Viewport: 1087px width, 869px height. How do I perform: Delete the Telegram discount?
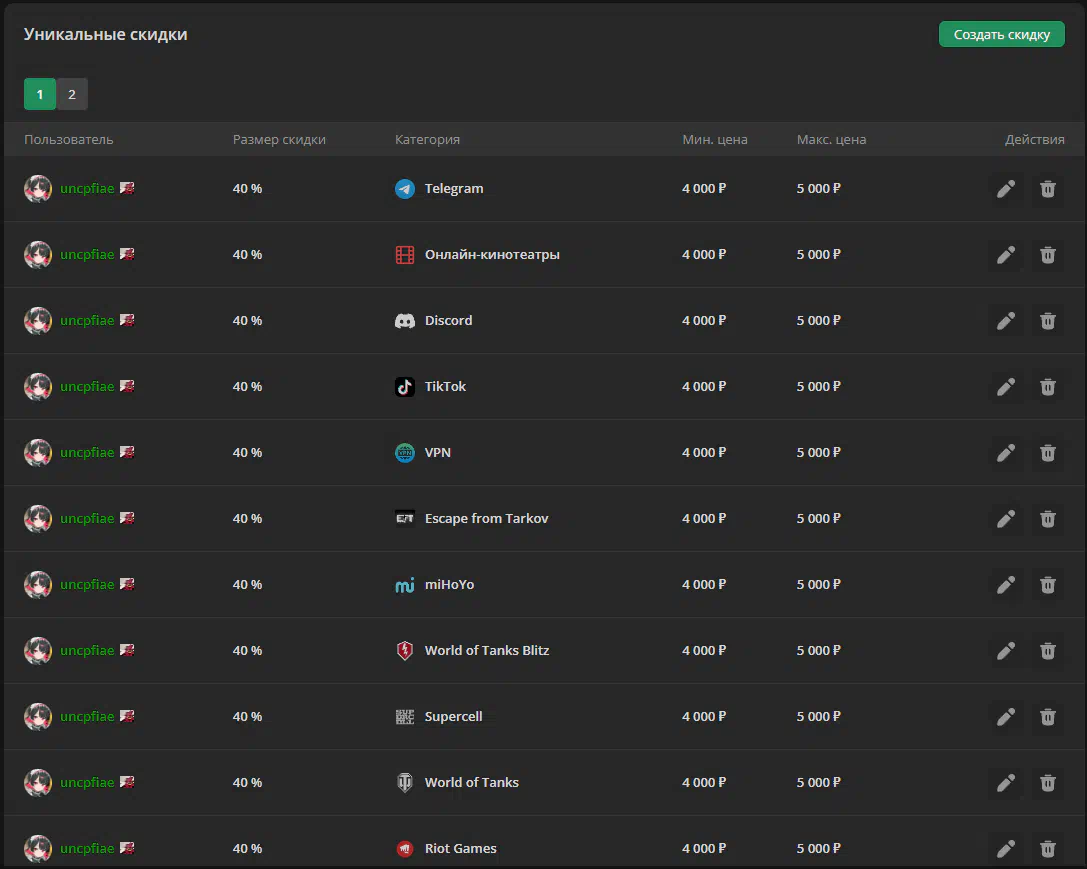point(1047,188)
